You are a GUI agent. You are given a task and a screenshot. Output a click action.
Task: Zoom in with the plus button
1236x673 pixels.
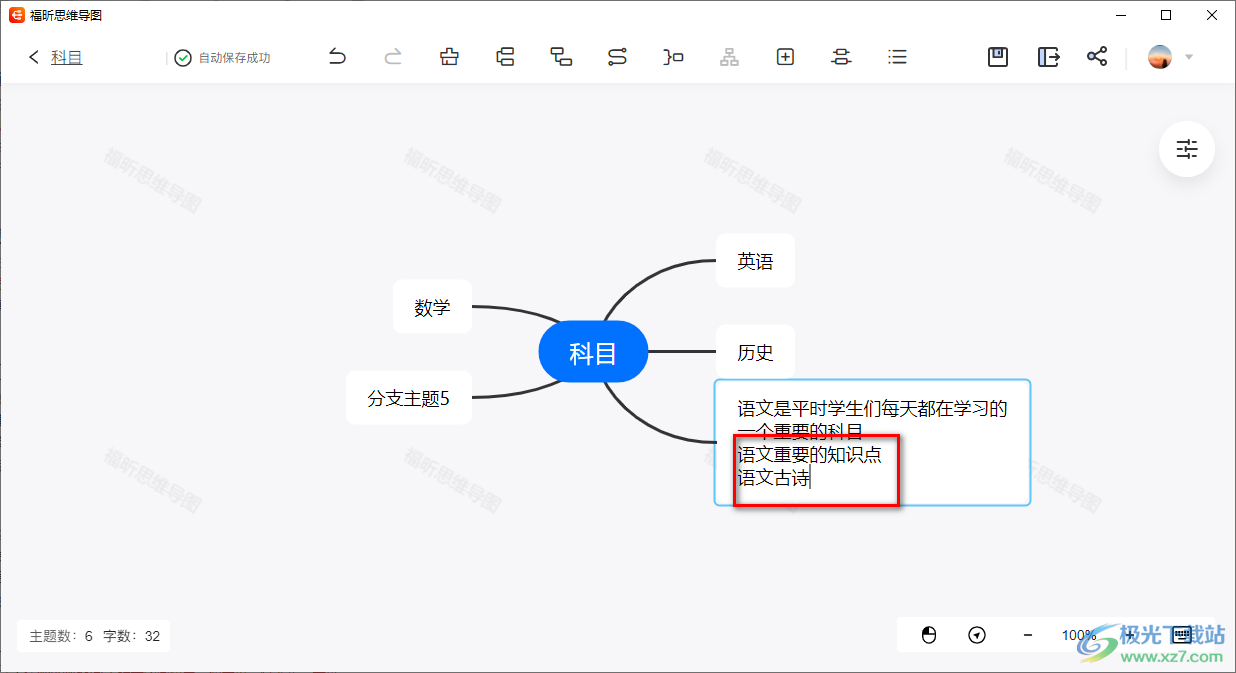tap(1130, 635)
